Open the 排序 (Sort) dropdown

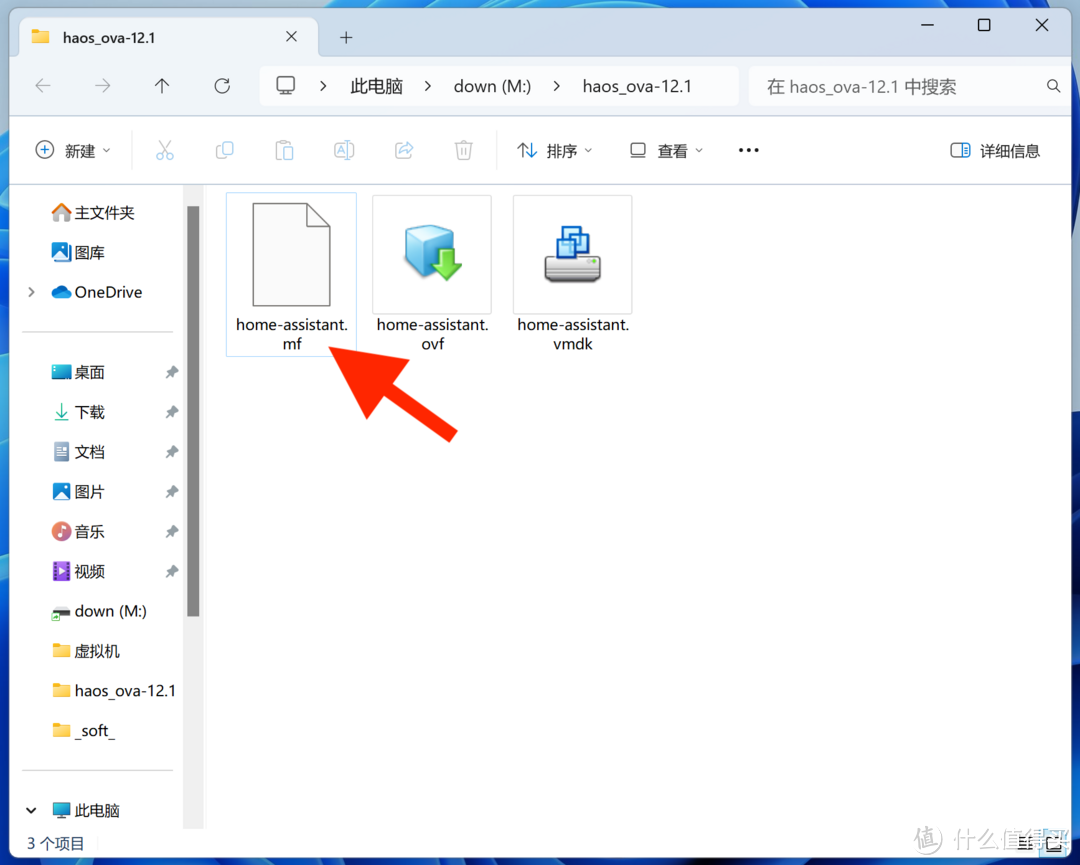click(x=554, y=150)
